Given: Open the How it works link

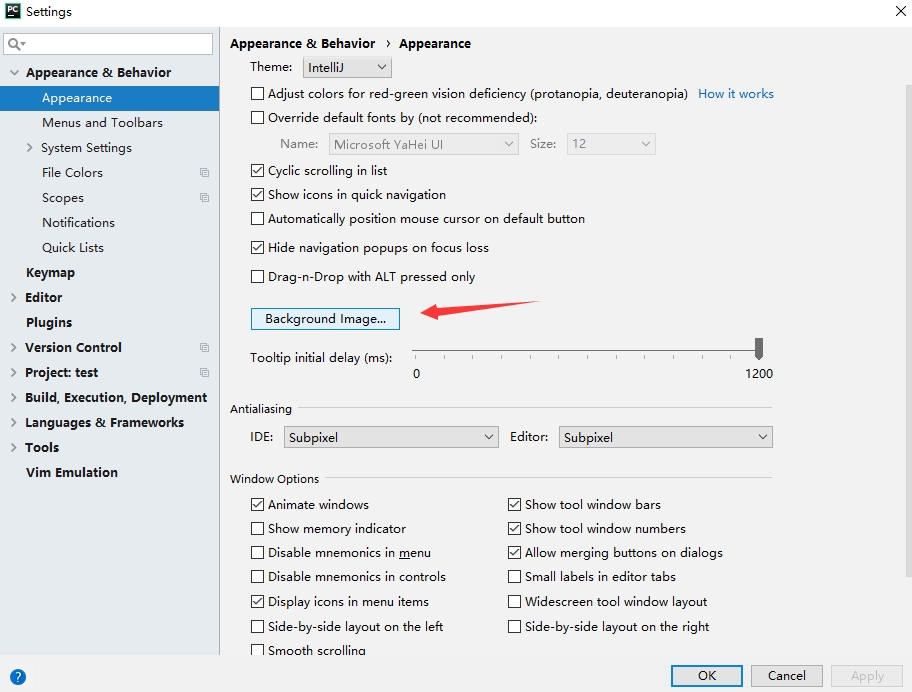Looking at the screenshot, I should tap(735, 94).
